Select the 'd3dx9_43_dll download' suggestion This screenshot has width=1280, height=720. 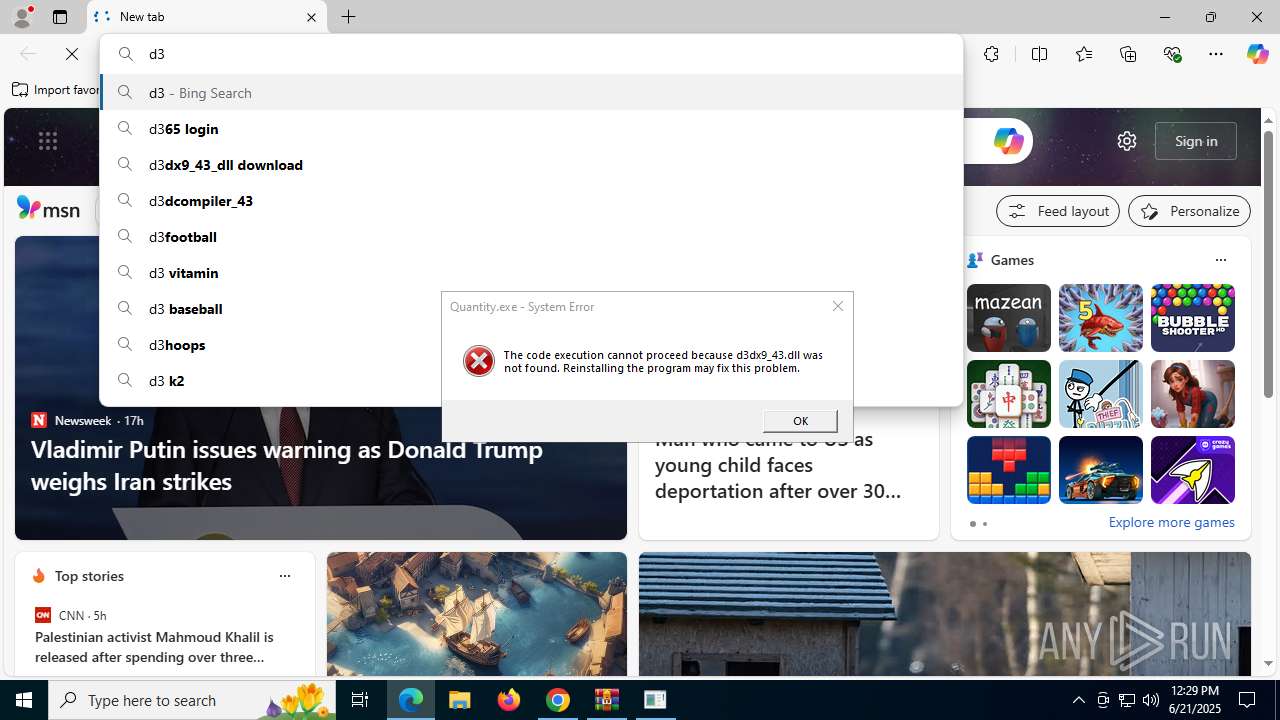pos(531,164)
